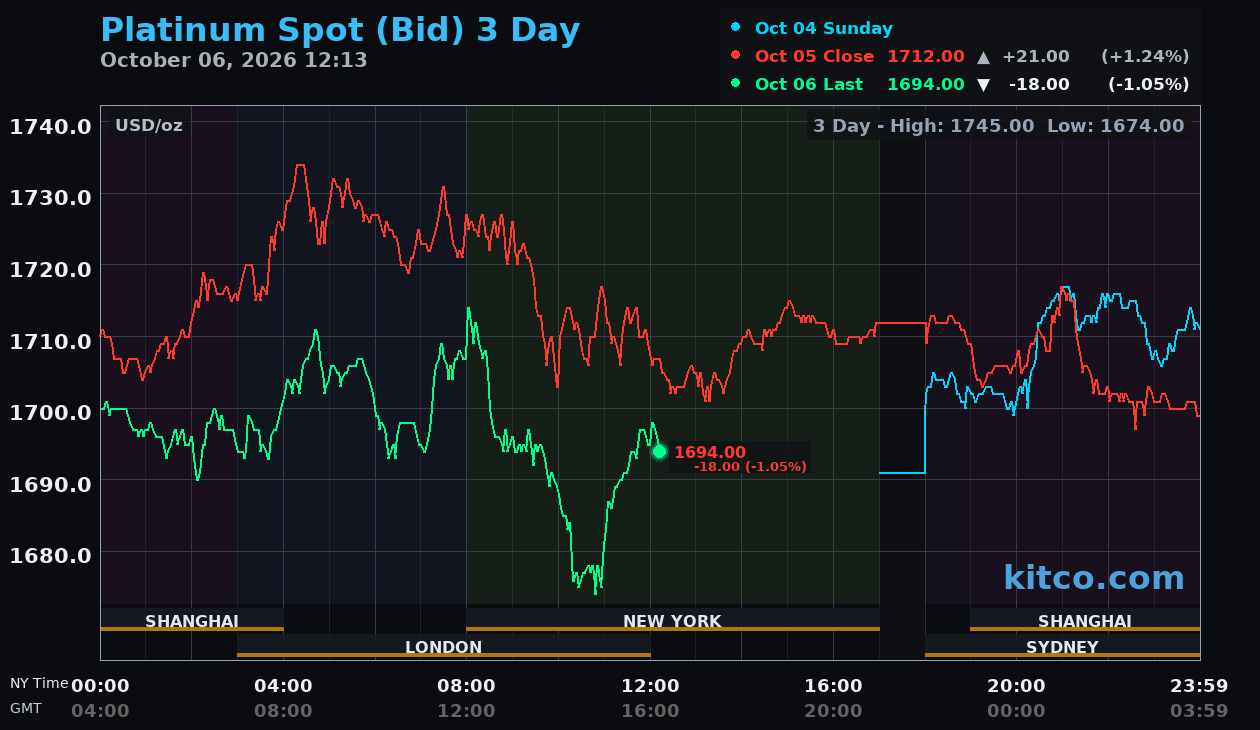The width and height of the screenshot is (1260, 730).
Task: Click the 'Platinum Spot (Bid) 3 Day' title
Action: point(340,30)
